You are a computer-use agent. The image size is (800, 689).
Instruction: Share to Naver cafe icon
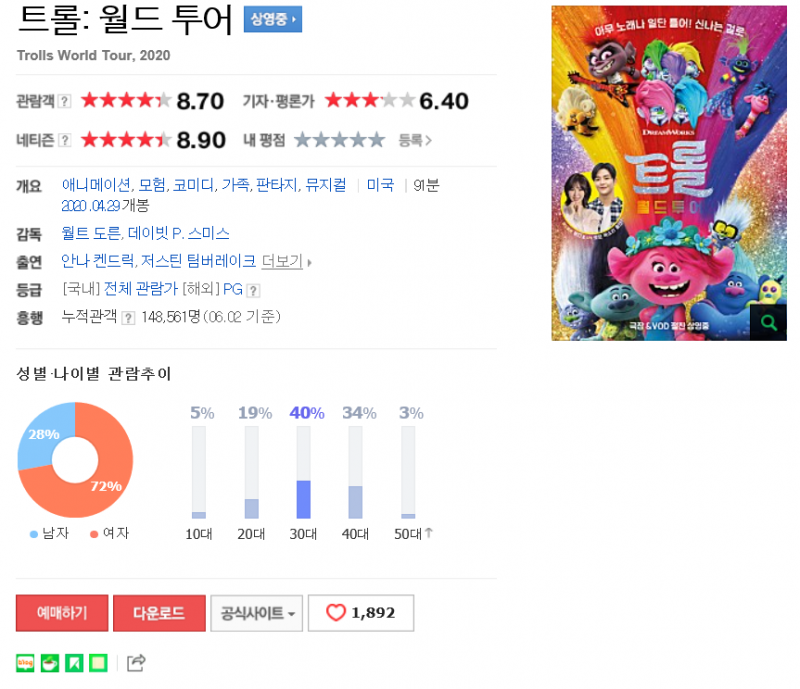click(49, 663)
